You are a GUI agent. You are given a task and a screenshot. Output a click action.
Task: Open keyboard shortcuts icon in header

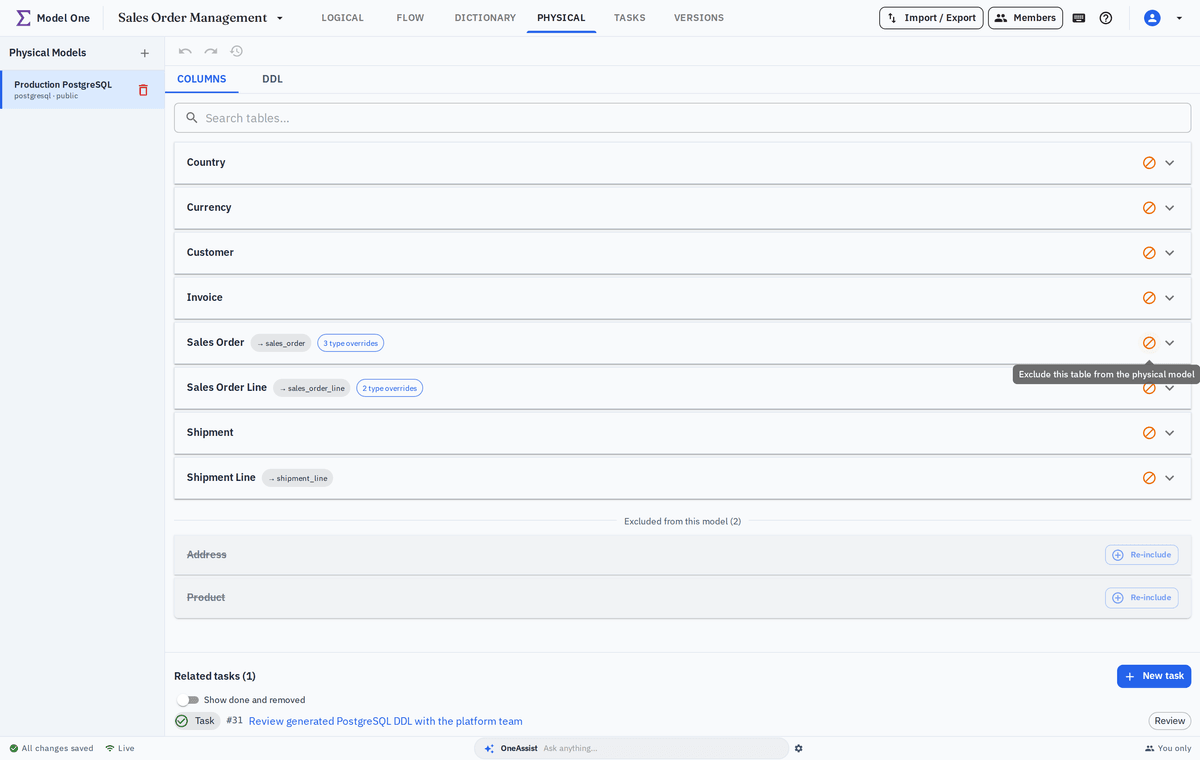click(1079, 18)
